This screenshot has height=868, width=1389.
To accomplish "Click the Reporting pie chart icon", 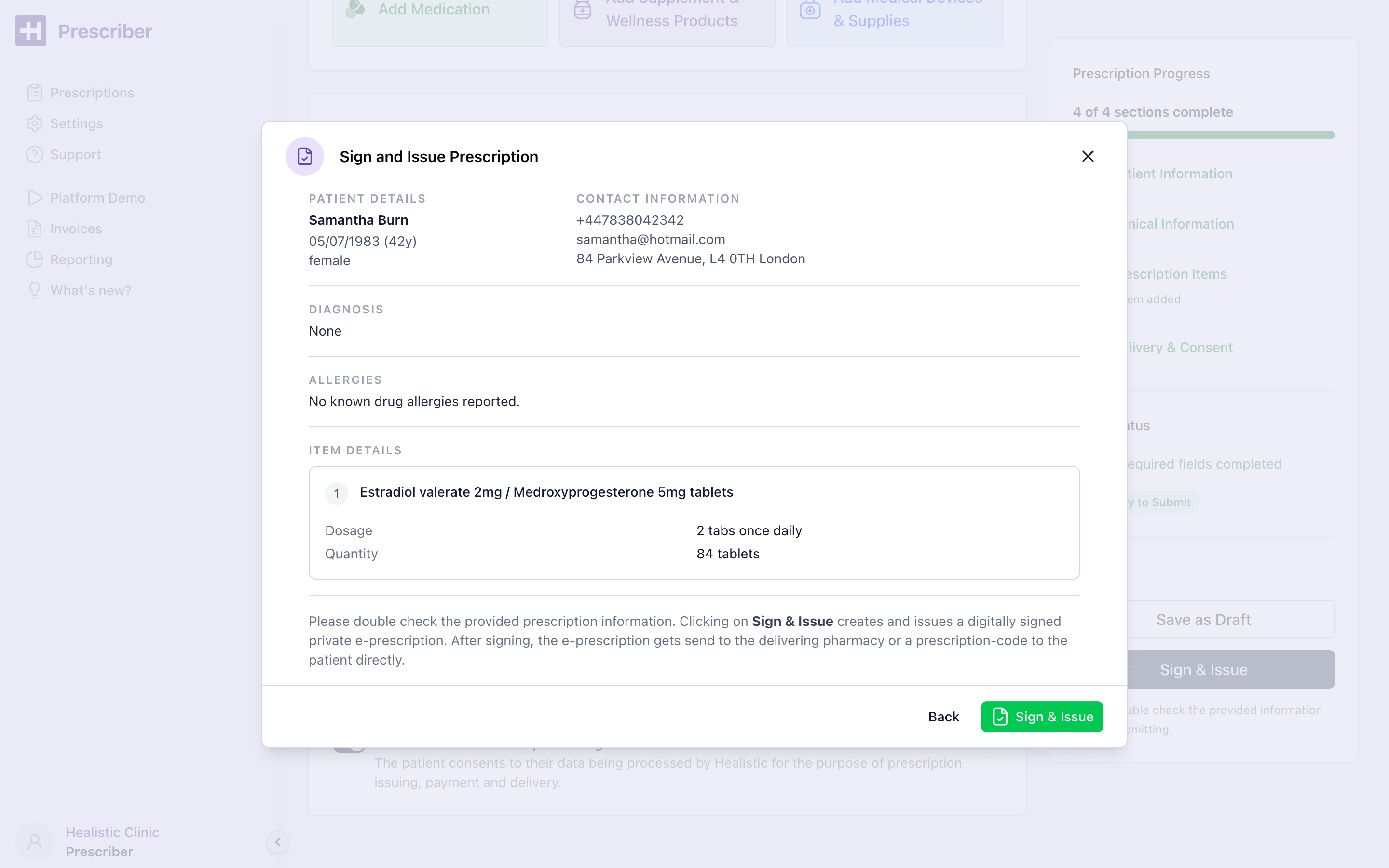I will [34, 259].
